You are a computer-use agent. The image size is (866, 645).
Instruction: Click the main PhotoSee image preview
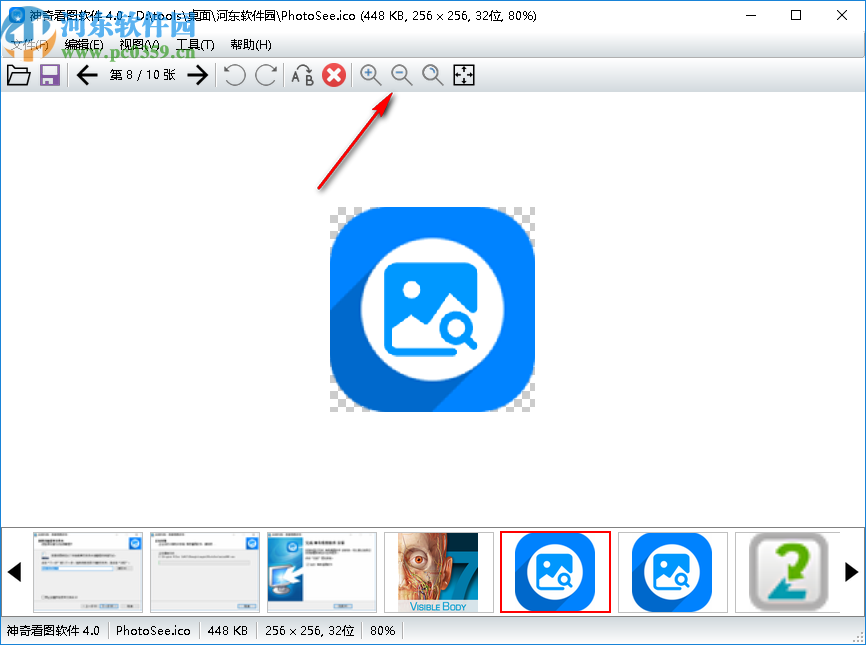(x=432, y=309)
